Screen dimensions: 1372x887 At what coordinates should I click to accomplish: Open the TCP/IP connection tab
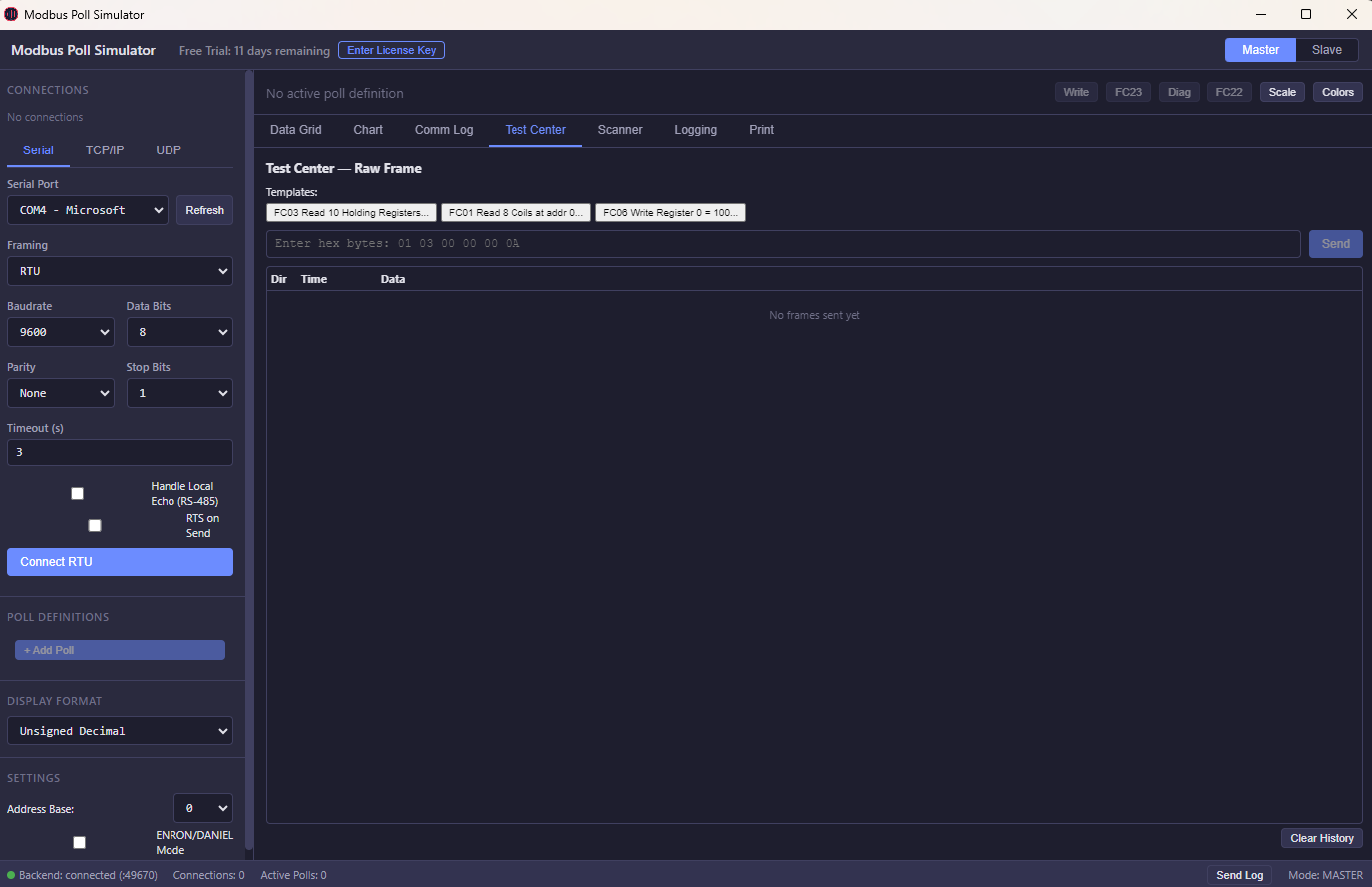105,149
